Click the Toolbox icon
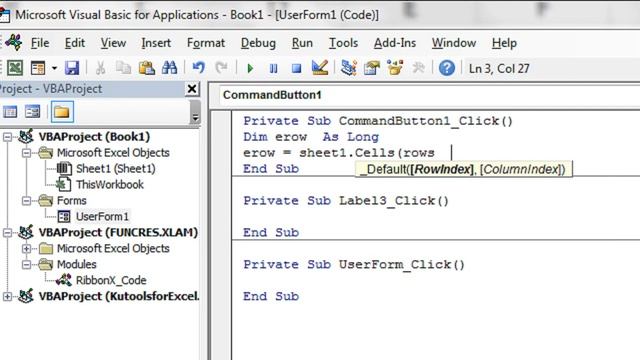This screenshot has width=640, height=360. [418, 68]
